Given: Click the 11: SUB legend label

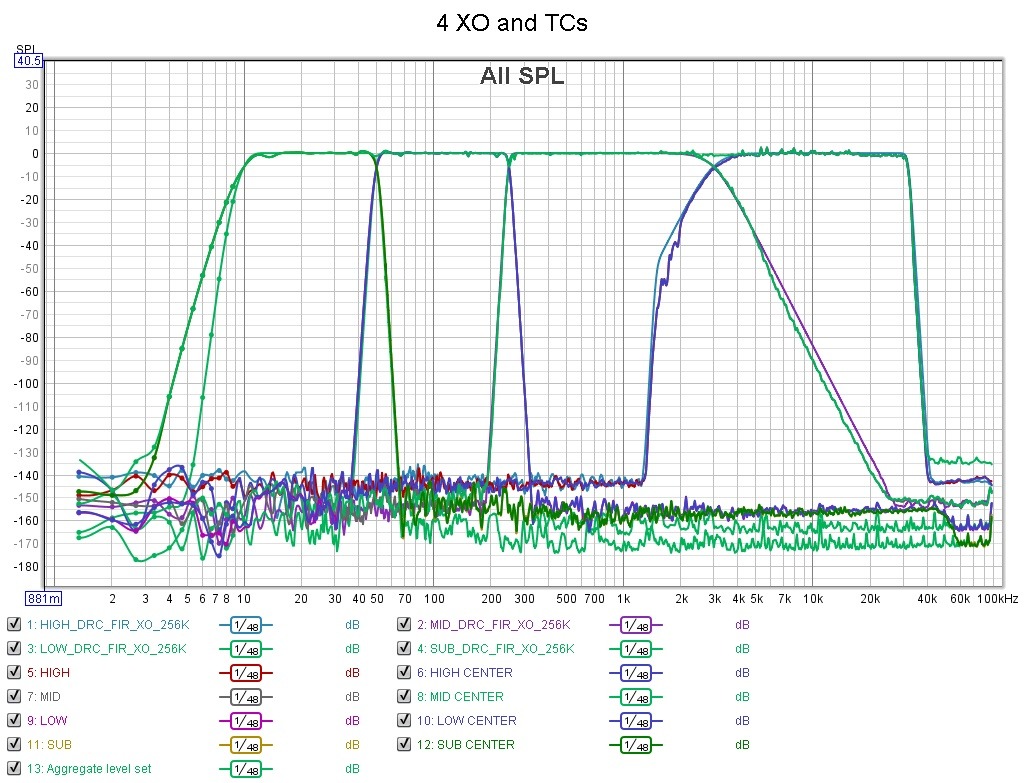Looking at the screenshot, I should pyautogui.click(x=49, y=744).
